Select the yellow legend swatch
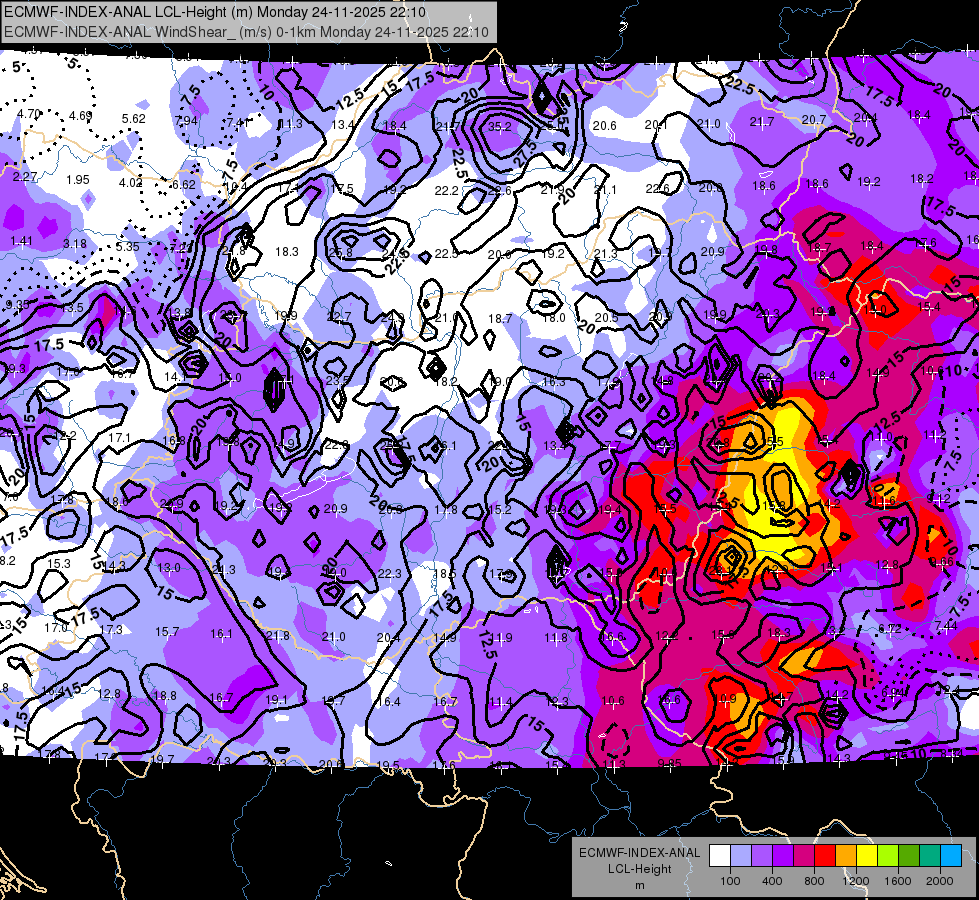Screen dimensions: 979x900 click(867, 856)
